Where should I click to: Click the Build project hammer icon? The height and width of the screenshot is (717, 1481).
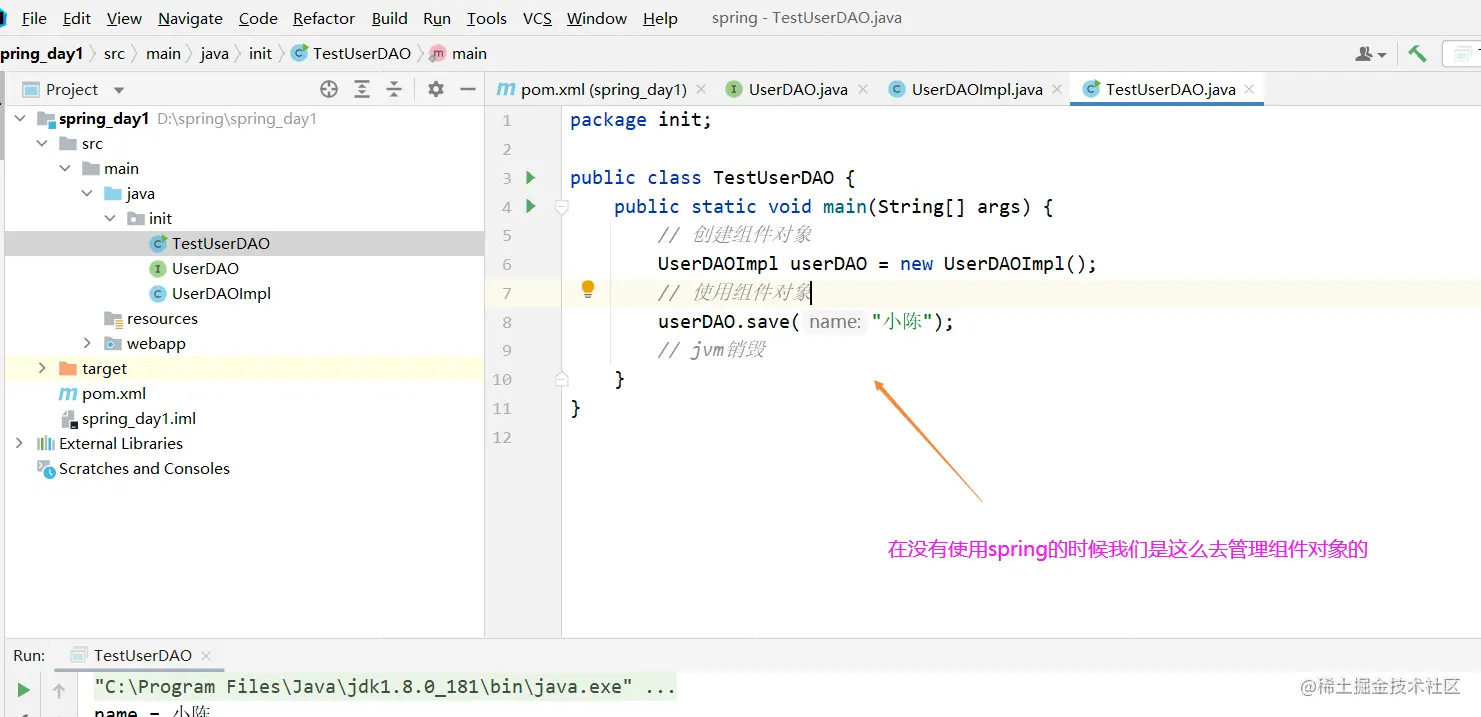[1417, 54]
